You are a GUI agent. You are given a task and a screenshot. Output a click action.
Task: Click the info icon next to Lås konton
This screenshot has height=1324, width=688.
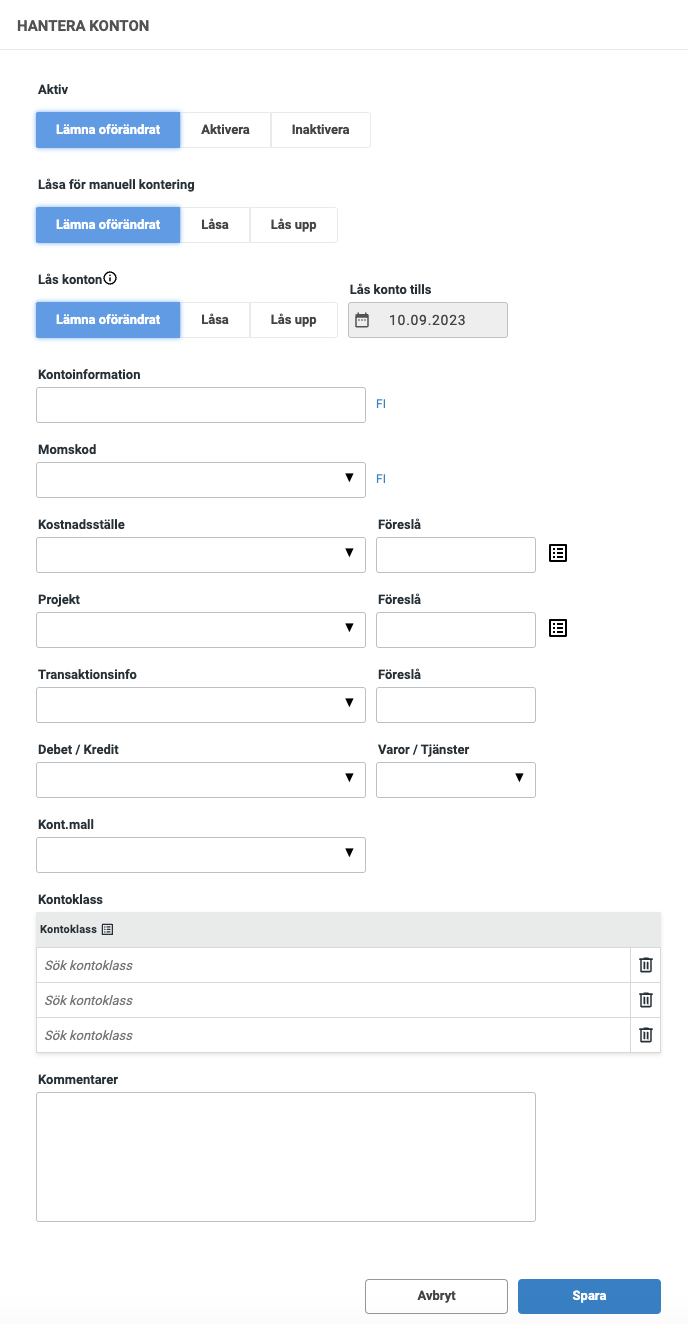point(111,279)
